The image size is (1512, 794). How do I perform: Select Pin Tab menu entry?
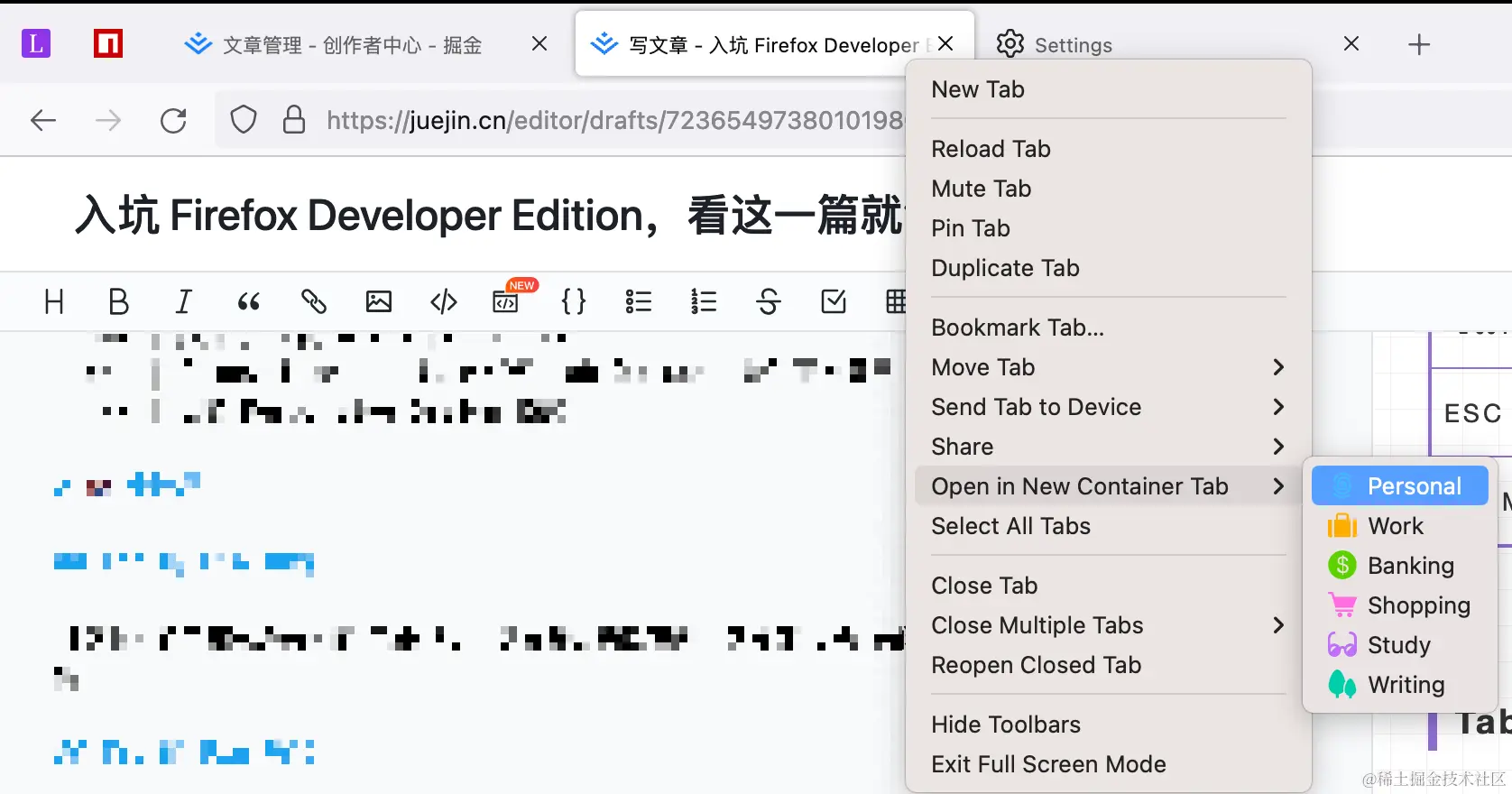click(1108, 228)
